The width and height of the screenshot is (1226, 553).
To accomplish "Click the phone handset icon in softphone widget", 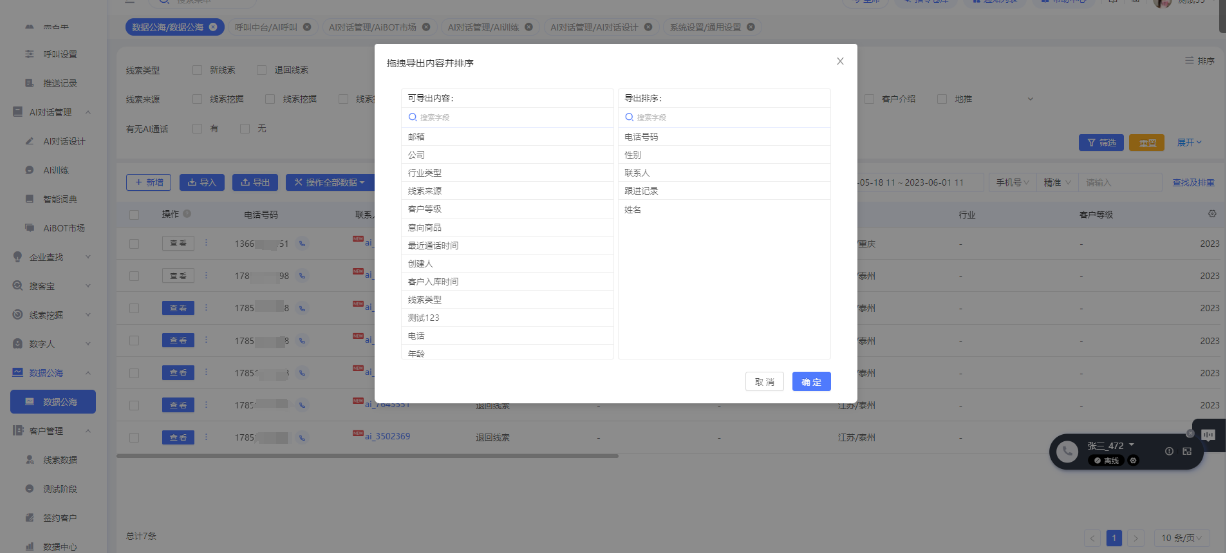I will click(x=1068, y=452).
